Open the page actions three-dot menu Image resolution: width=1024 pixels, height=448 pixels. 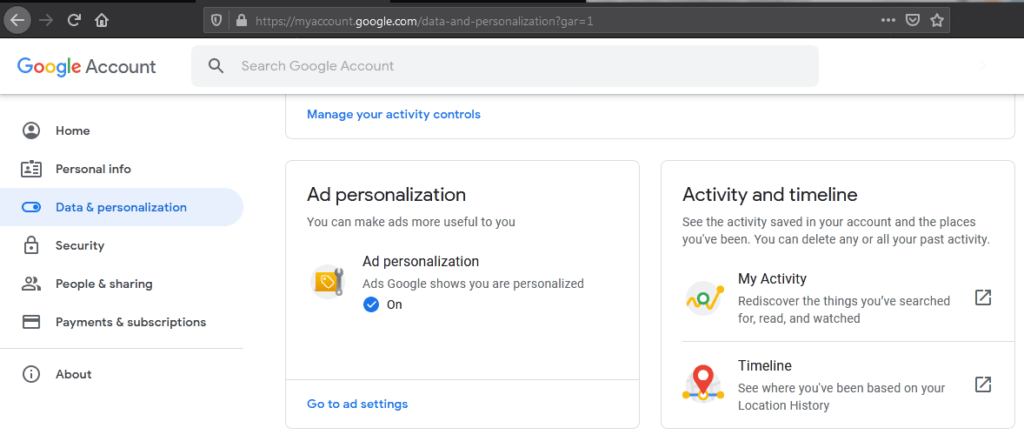click(888, 20)
